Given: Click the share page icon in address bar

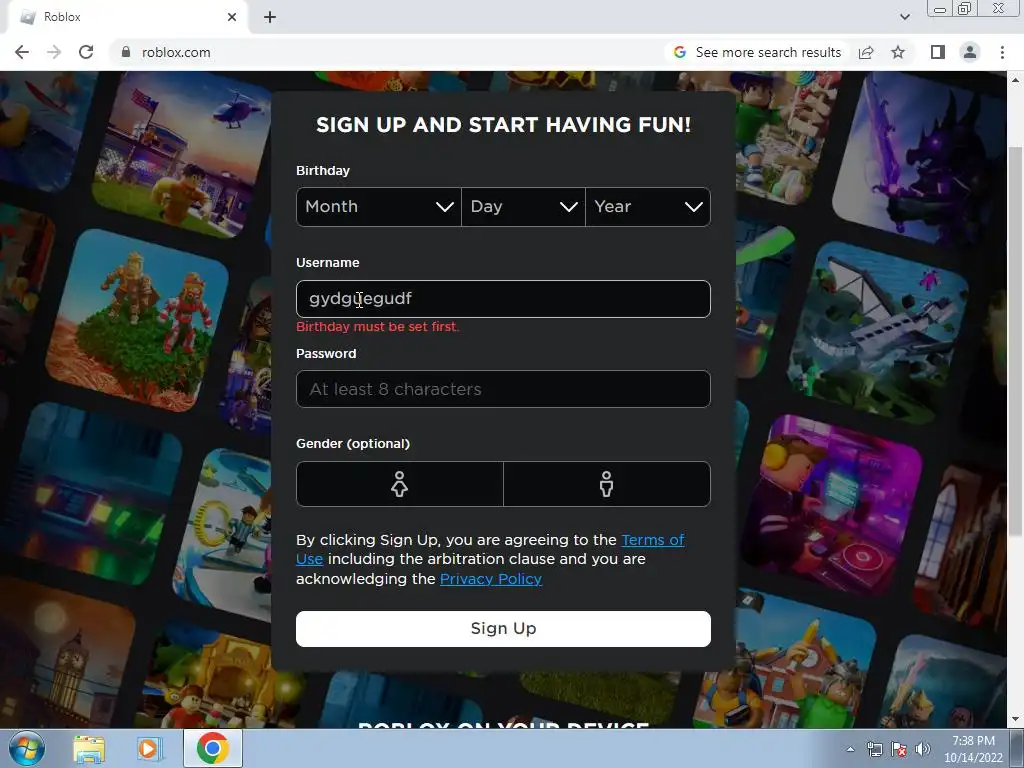Looking at the screenshot, I should (866, 52).
